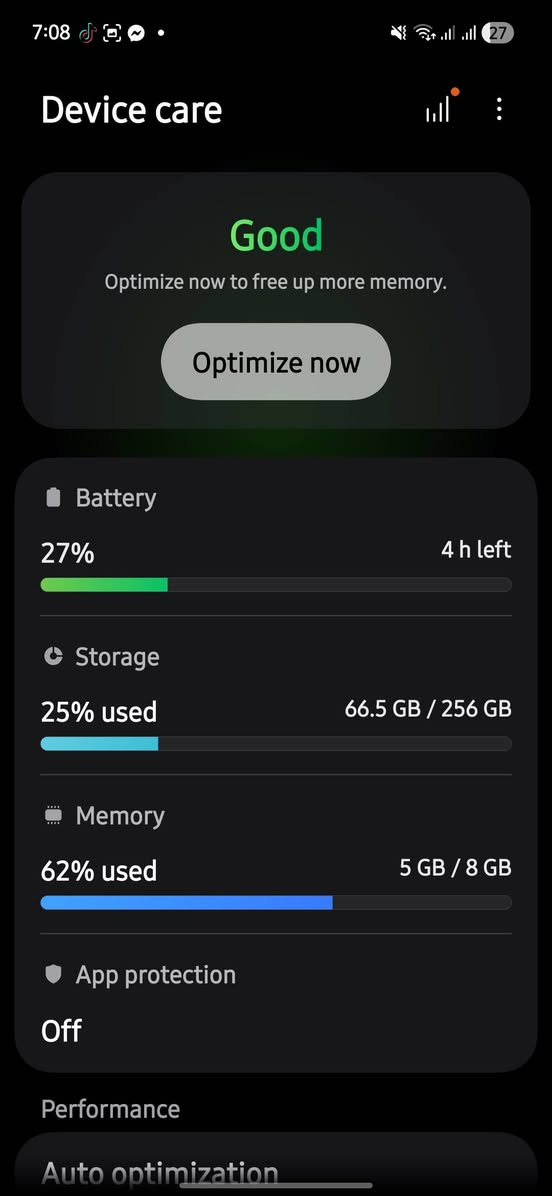Tap the muted sound icon in status bar

(398, 33)
